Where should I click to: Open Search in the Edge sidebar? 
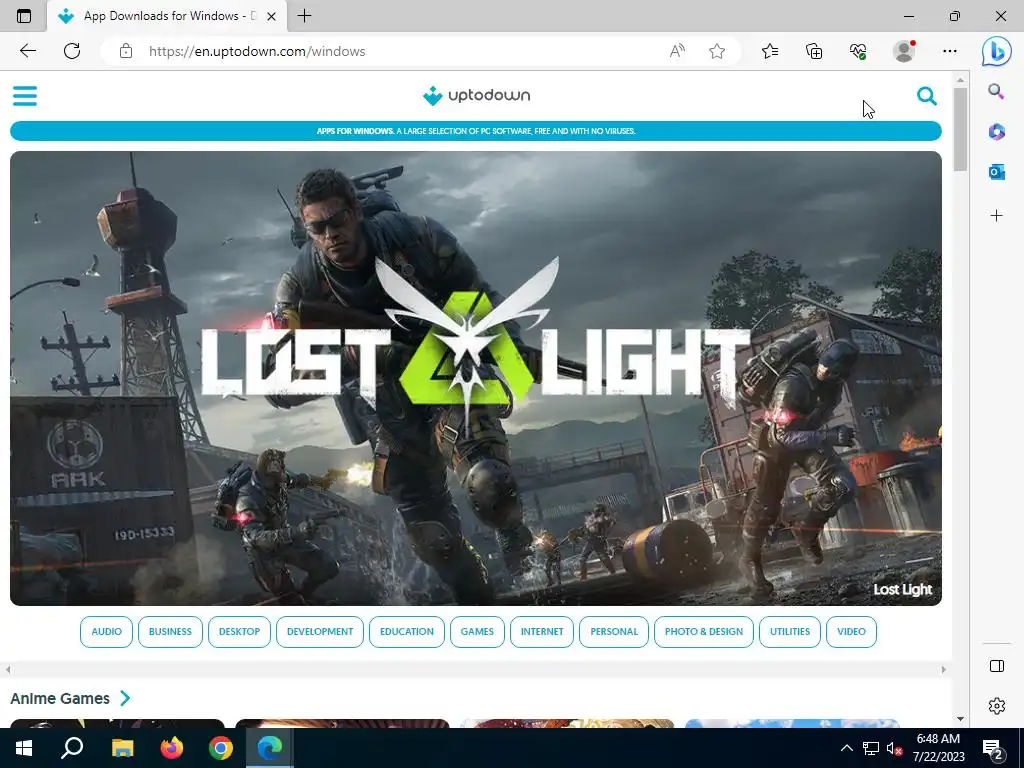tap(996, 91)
